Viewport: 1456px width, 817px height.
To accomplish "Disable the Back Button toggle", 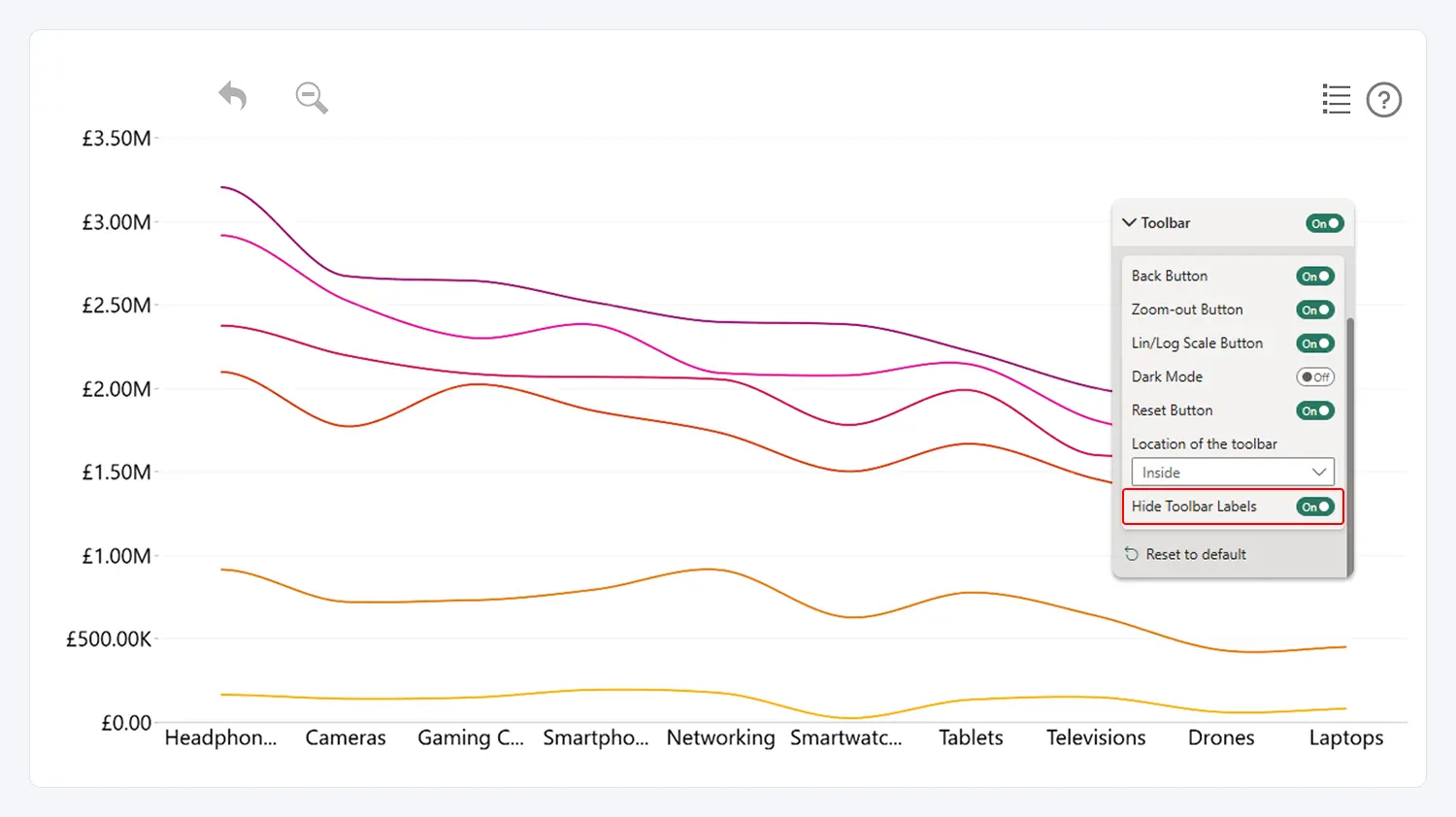I will pos(1315,277).
